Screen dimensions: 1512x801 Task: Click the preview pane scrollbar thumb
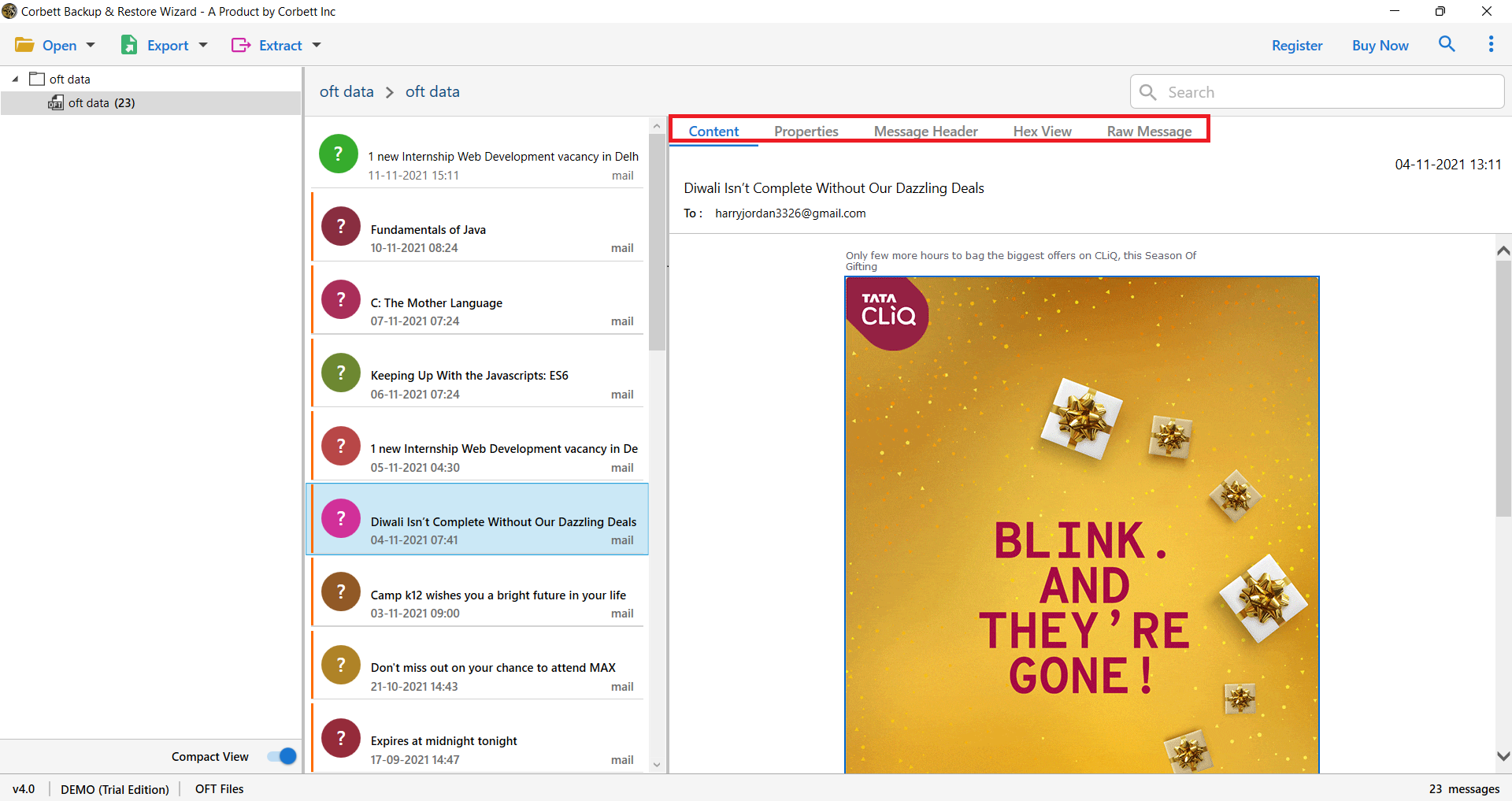[x=1503, y=388]
